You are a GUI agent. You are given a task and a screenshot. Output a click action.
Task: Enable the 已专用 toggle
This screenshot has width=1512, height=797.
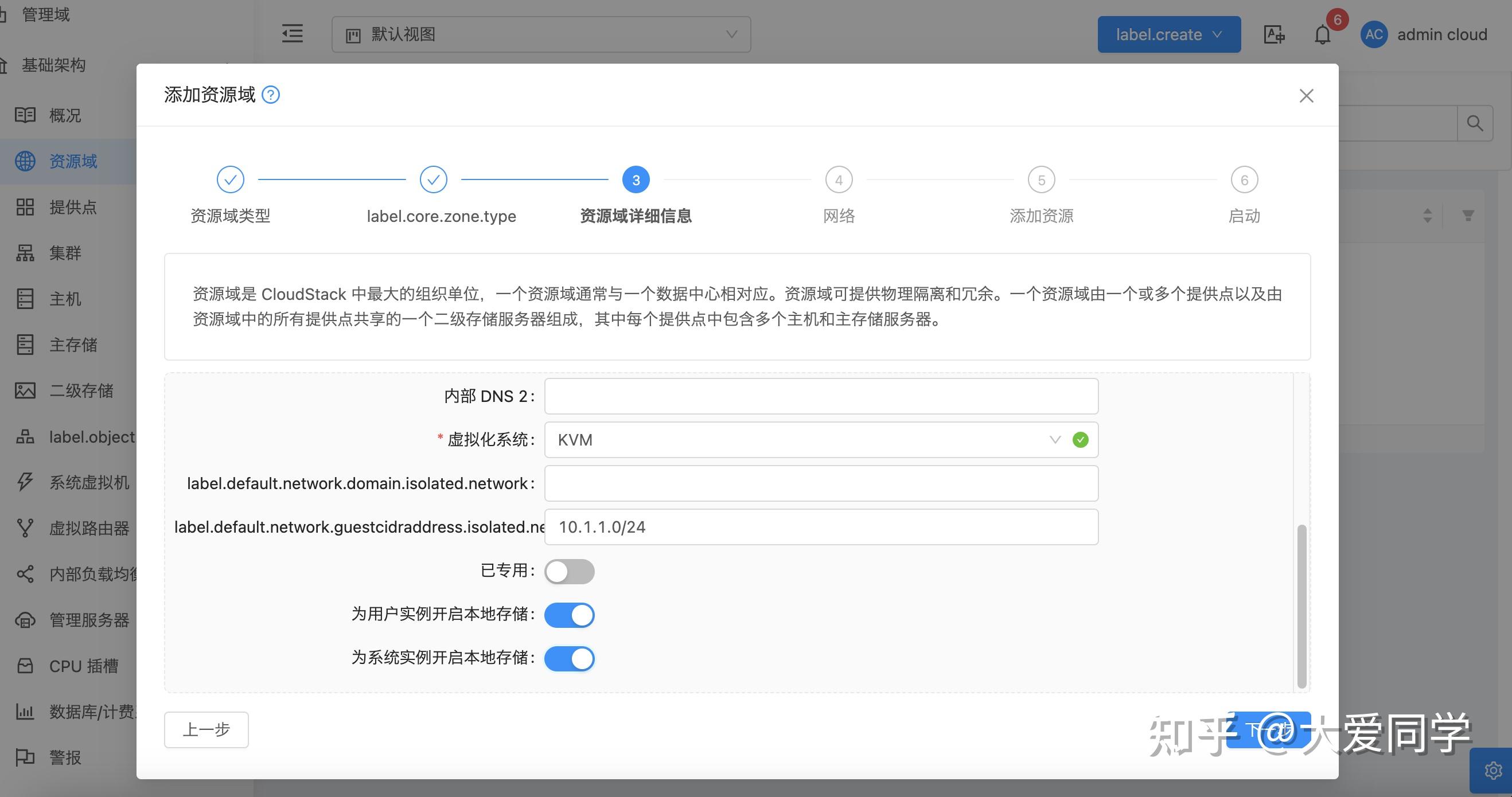pos(570,571)
